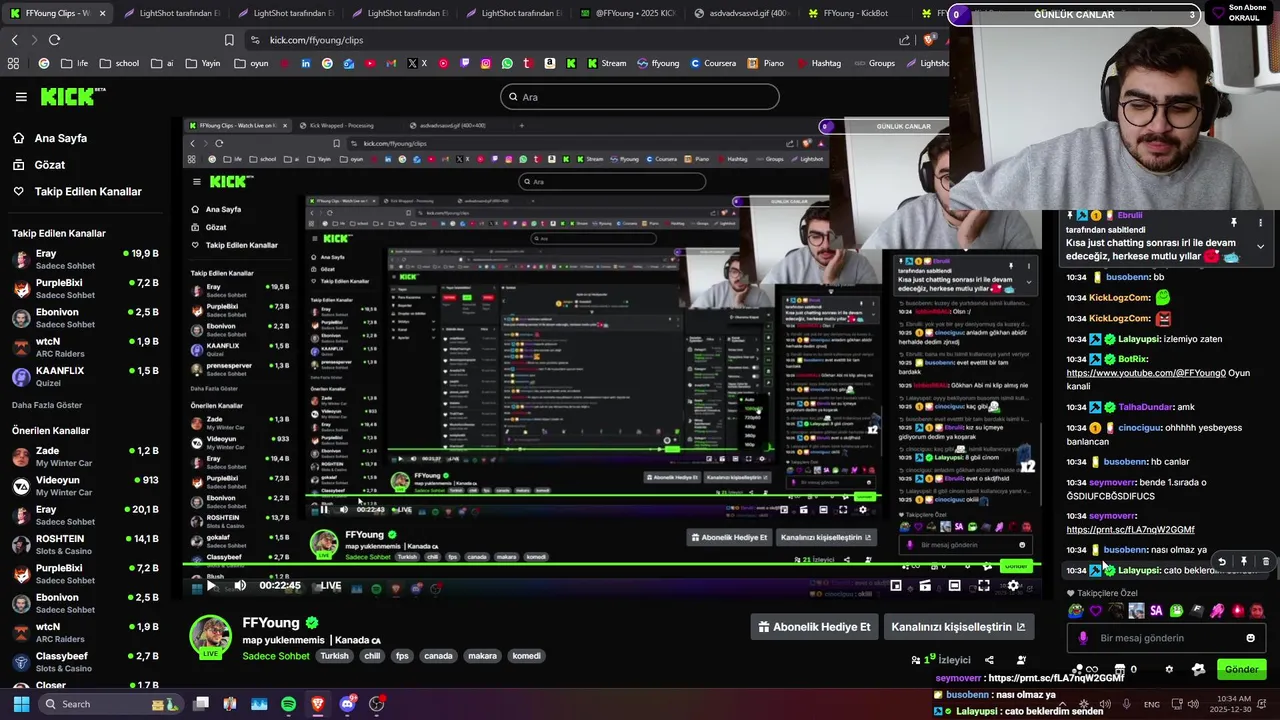Toggle theater mode in the outer player

pos(955,586)
